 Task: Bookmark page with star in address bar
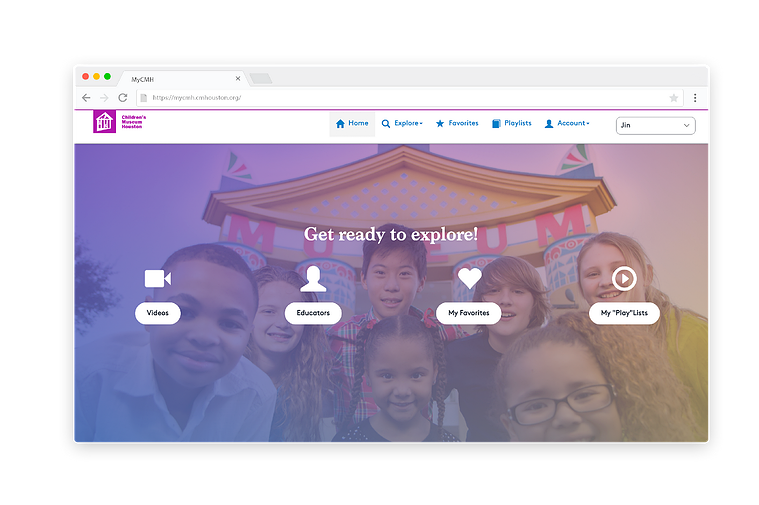coord(673,98)
